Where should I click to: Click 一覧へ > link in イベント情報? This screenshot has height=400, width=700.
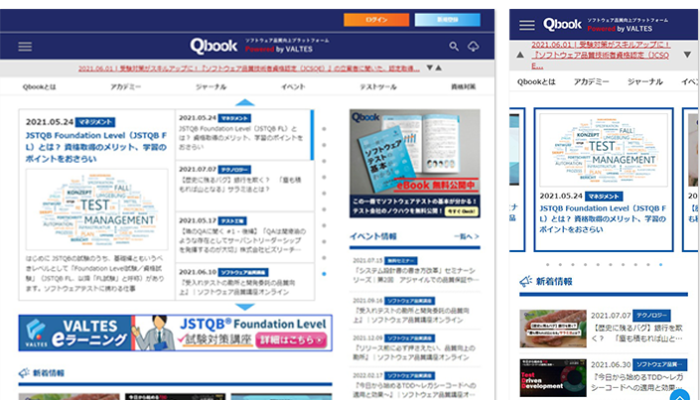[467, 236]
